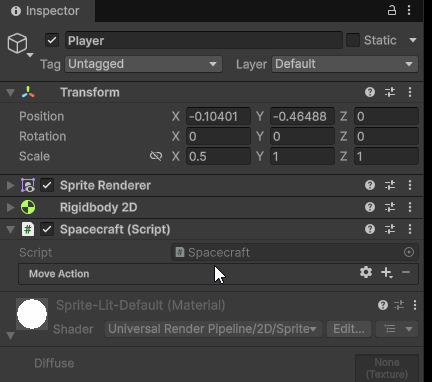The height and width of the screenshot is (382, 432).
Task: Collapse the Transform component foldout
Action: (x=11, y=92)
